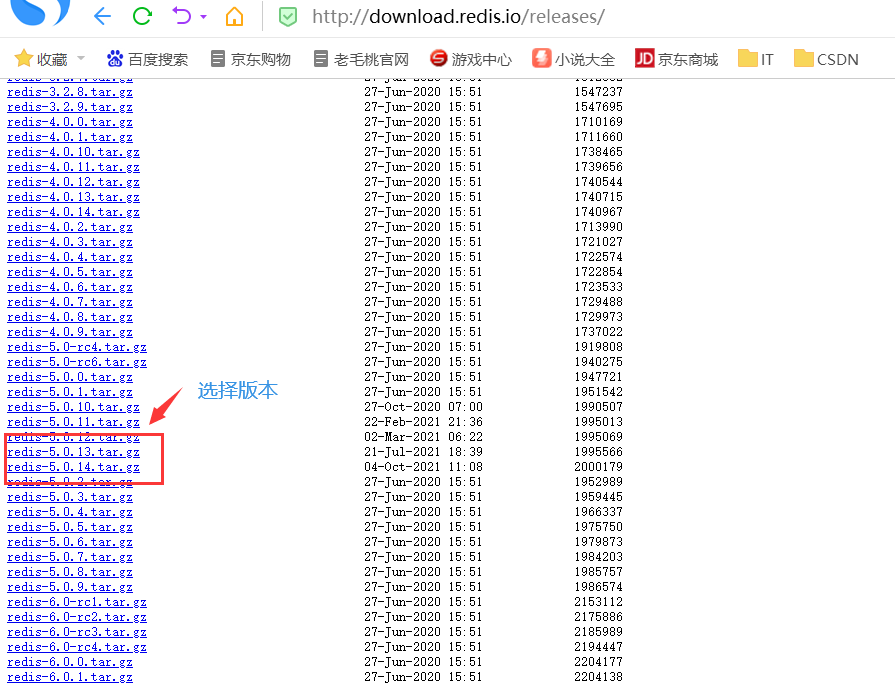Click the browser home icon
The height and width of the screenshot is (687, 895).
pos(236,17)
